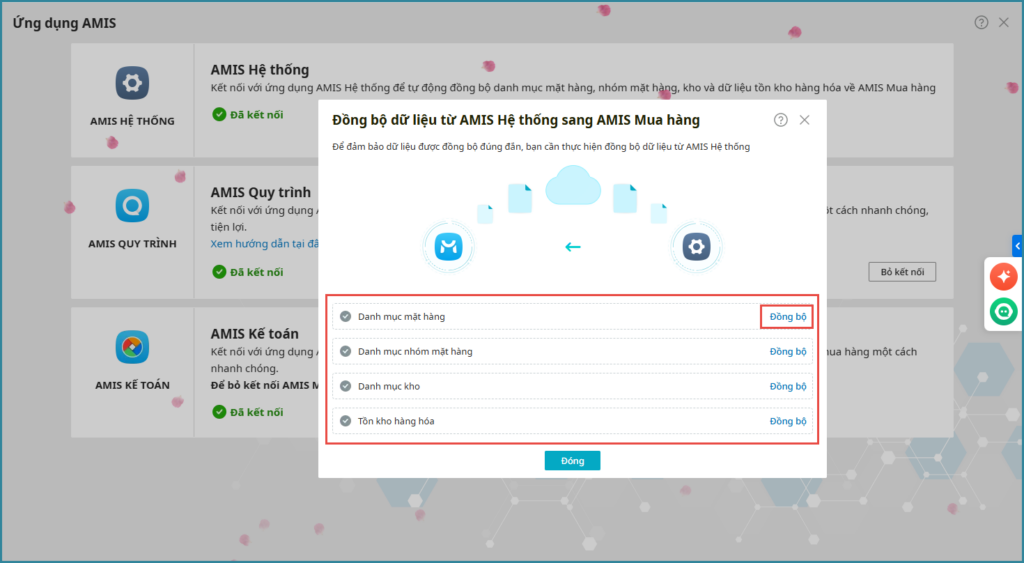
Task: Click the AMIS QUY TRÌNH card caption
Action: point(133,244)
